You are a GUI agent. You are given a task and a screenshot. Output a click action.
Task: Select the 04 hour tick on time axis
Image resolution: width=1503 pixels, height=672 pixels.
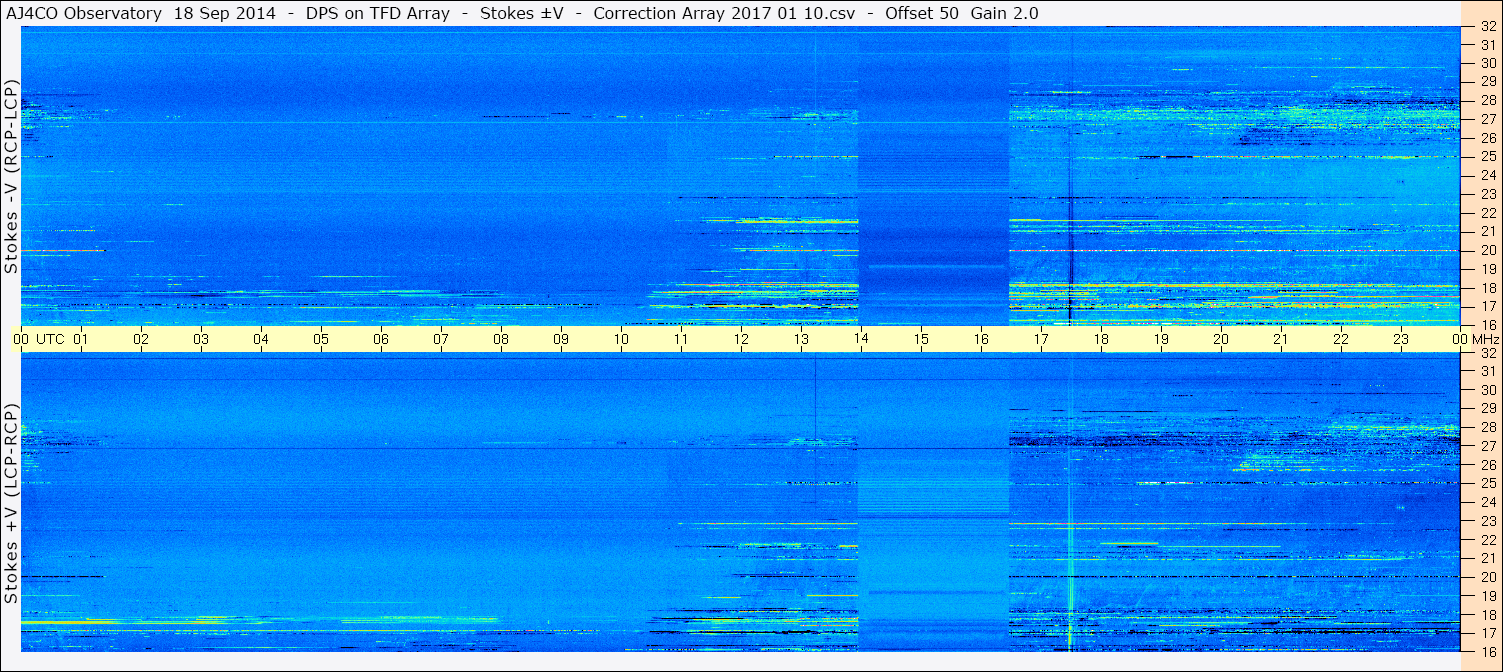click(261, 339)
